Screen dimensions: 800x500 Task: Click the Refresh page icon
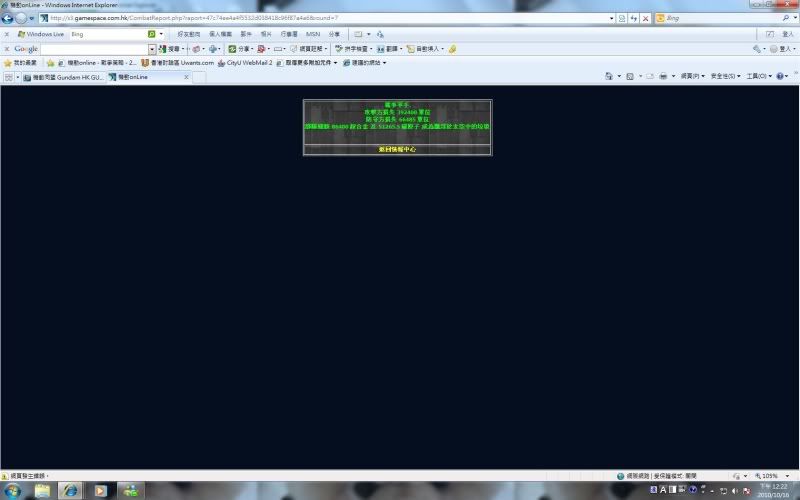click(633, 18)
